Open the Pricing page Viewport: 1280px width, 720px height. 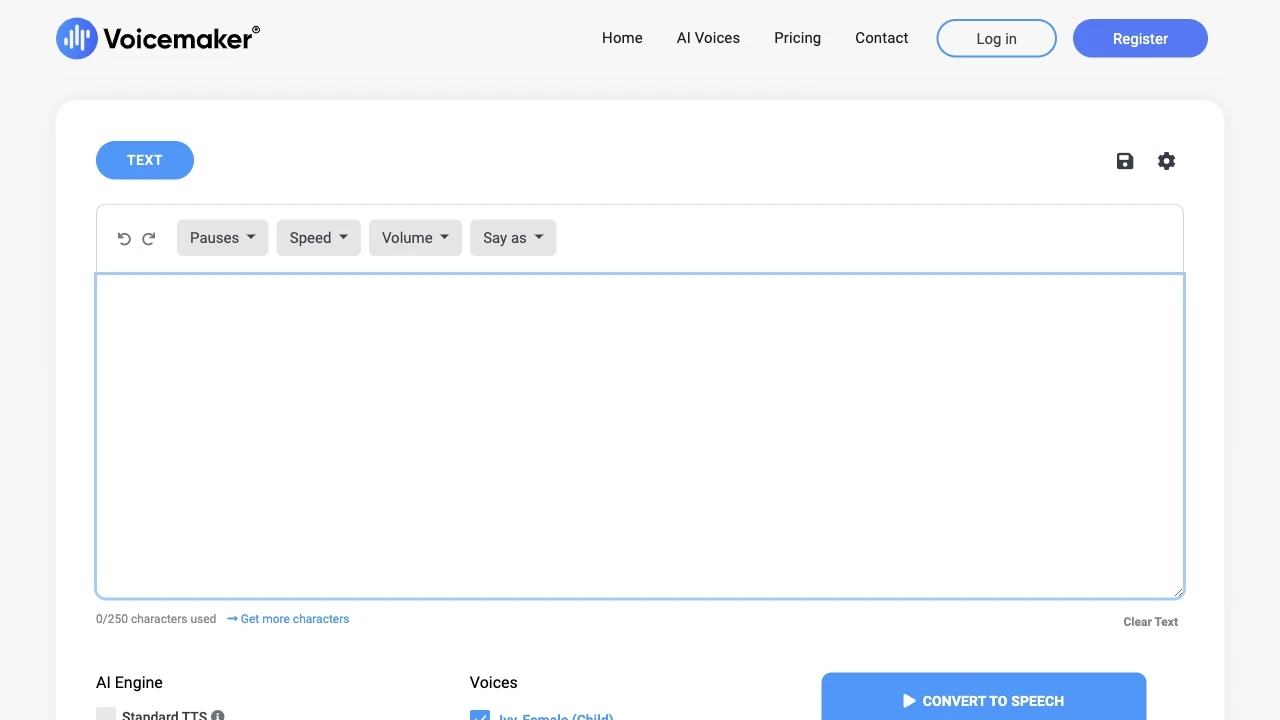coord(797,38)
